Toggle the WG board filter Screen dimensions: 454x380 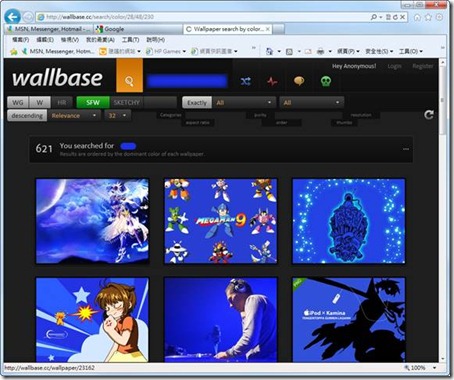(18, 102)
